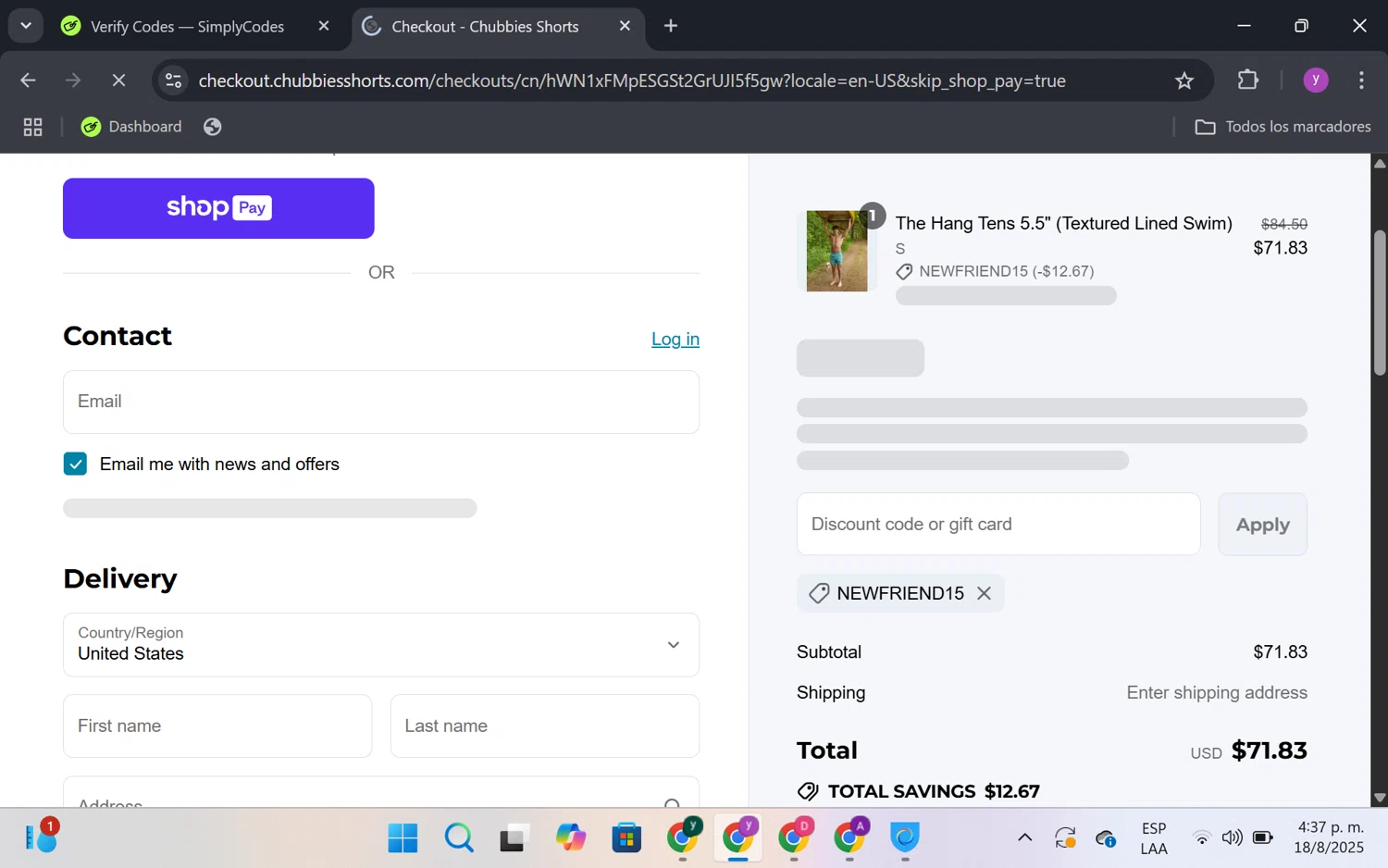Open the widgets icon with notification badge
The width and height of the screenshot is (1388, 868).
coord(41,836)
